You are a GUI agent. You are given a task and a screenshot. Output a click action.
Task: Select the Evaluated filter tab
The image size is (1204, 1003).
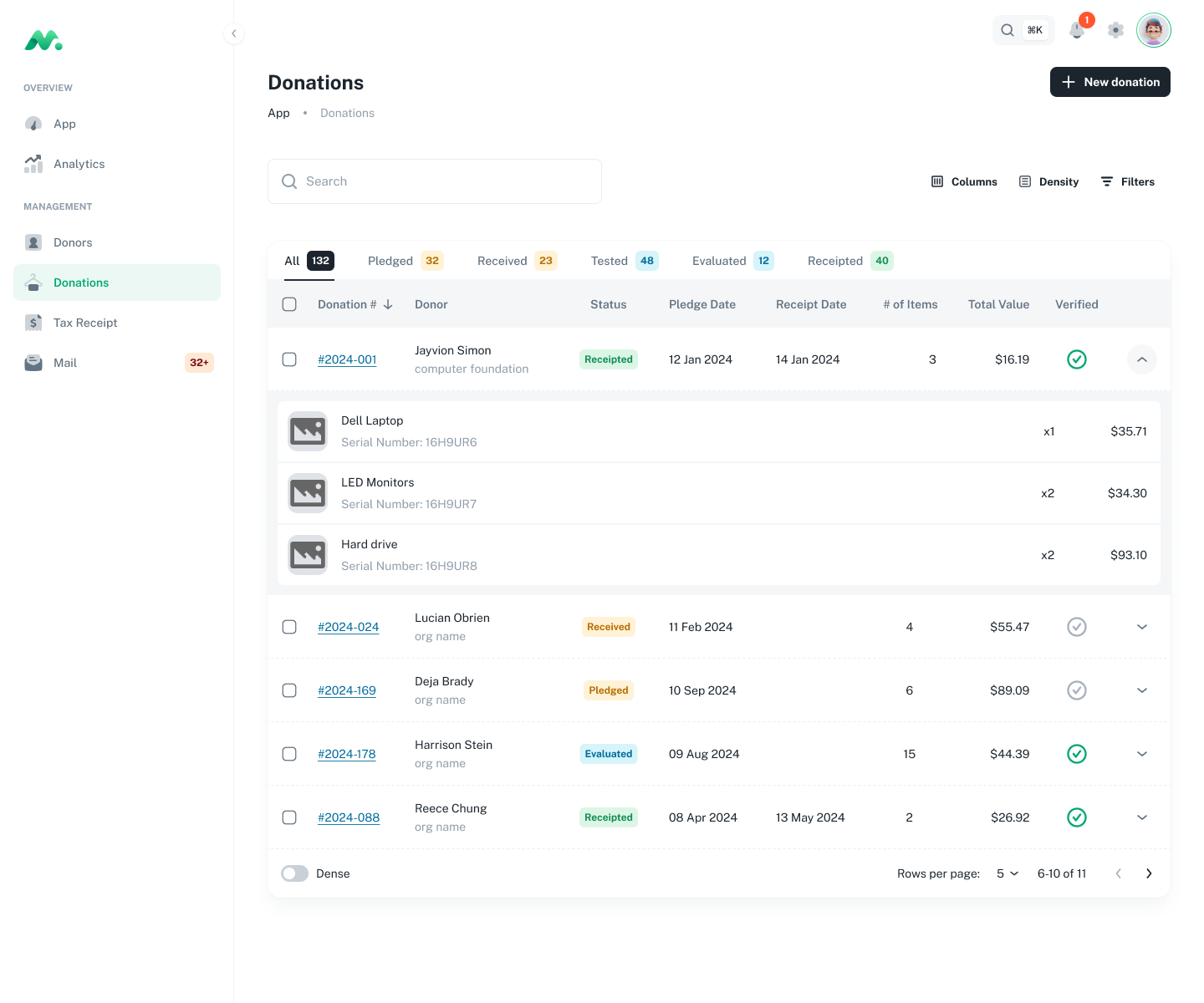[x=719, y=261]
